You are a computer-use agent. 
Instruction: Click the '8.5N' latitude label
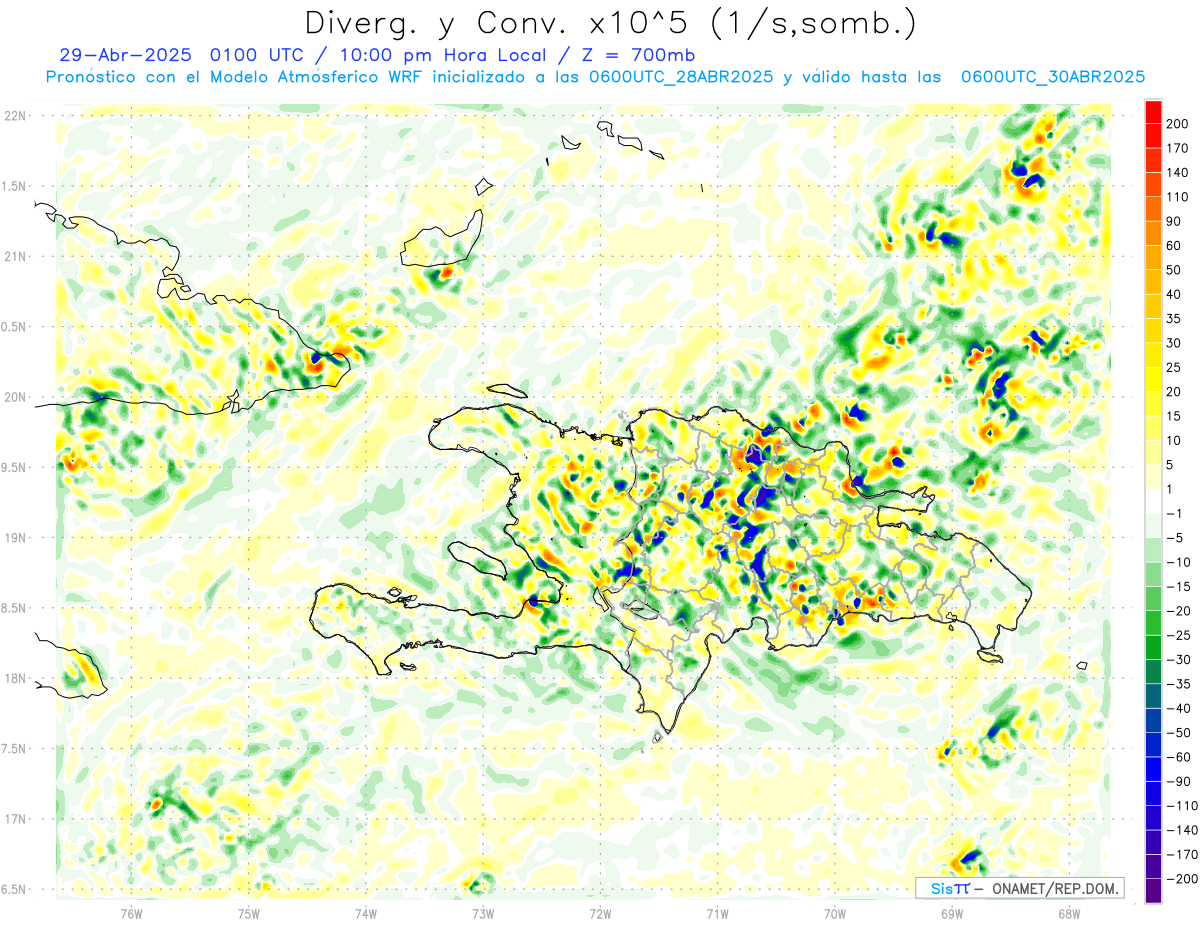point(14,608)
